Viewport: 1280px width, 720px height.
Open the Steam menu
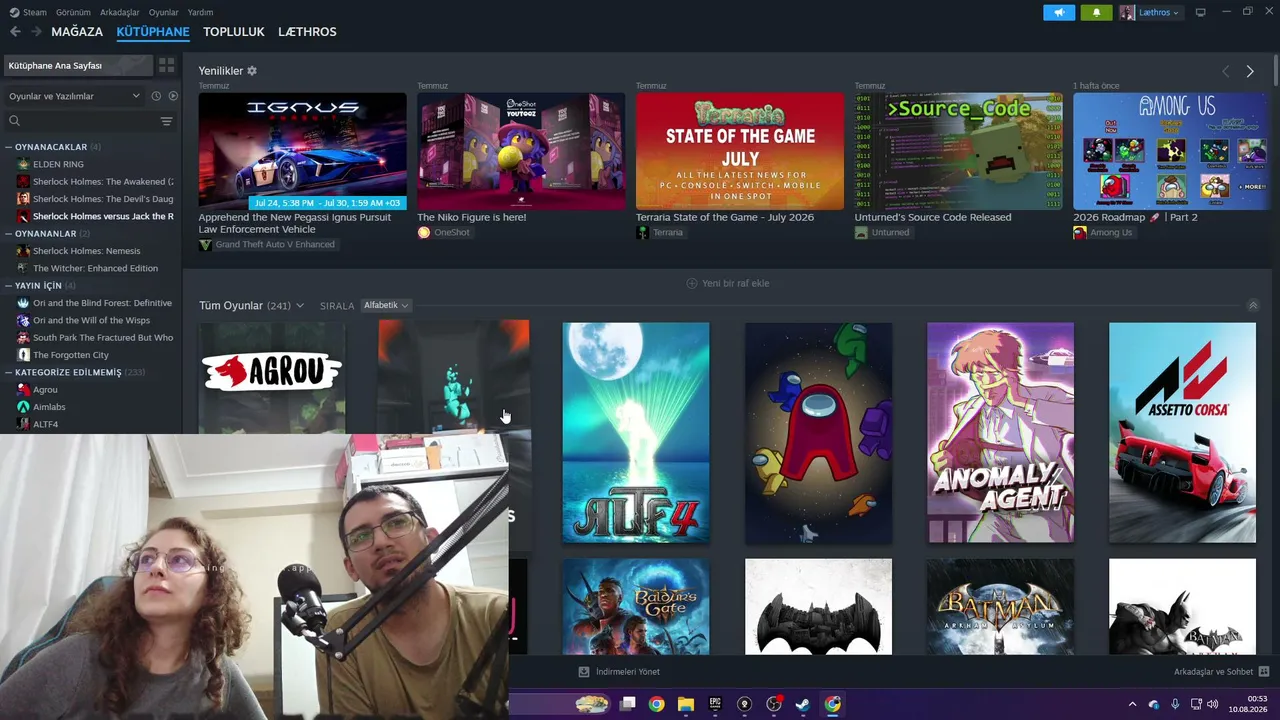click(34, 12)
